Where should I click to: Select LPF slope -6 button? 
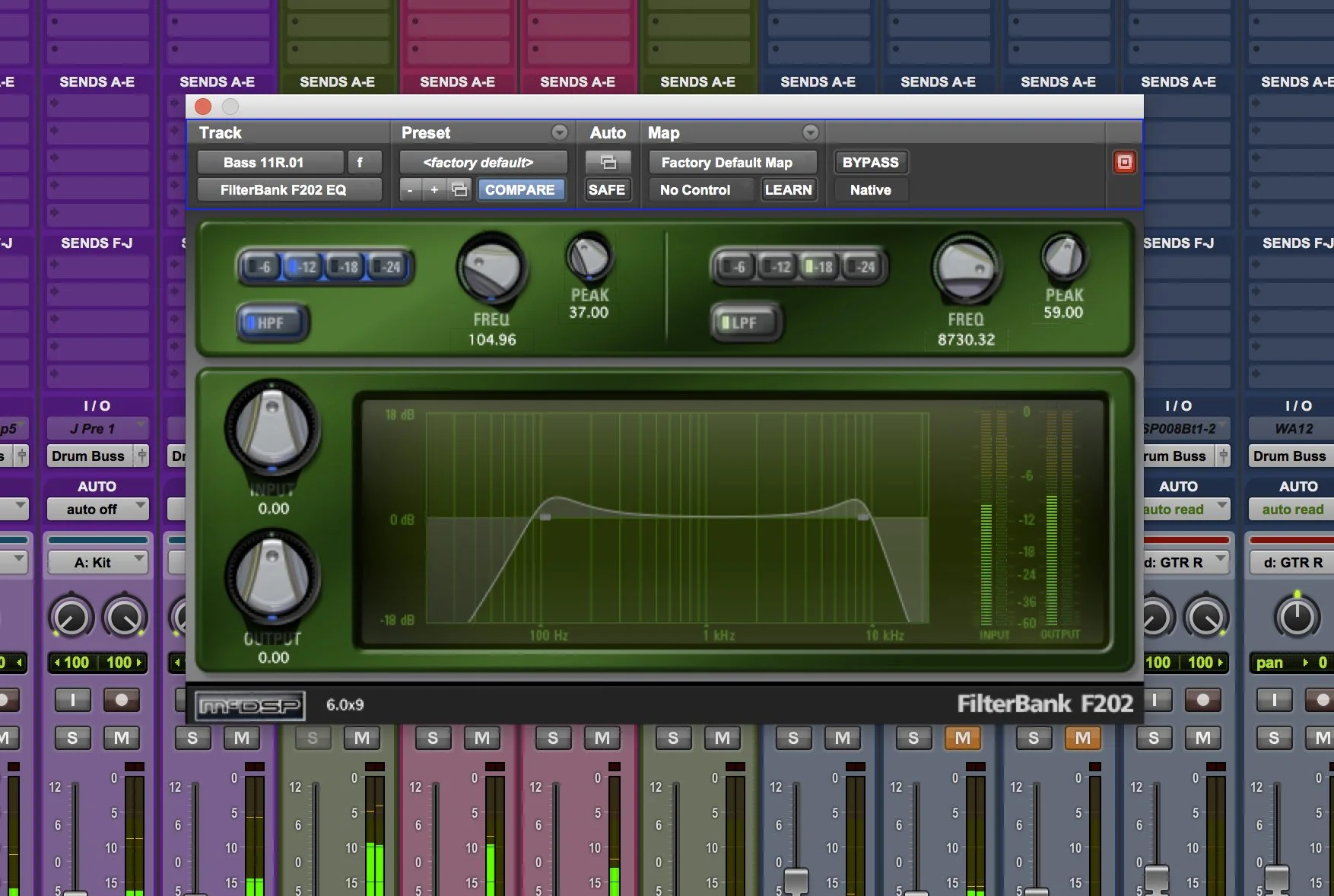point(735,267)
